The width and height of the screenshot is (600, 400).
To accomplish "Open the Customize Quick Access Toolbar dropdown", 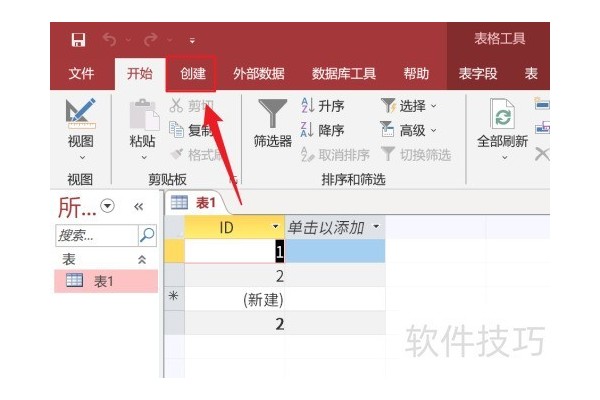I will coord(192,40).
